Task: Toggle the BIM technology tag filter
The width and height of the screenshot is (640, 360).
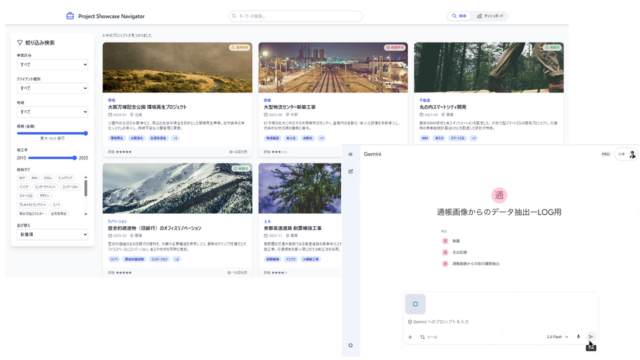Action: point(34,178)
